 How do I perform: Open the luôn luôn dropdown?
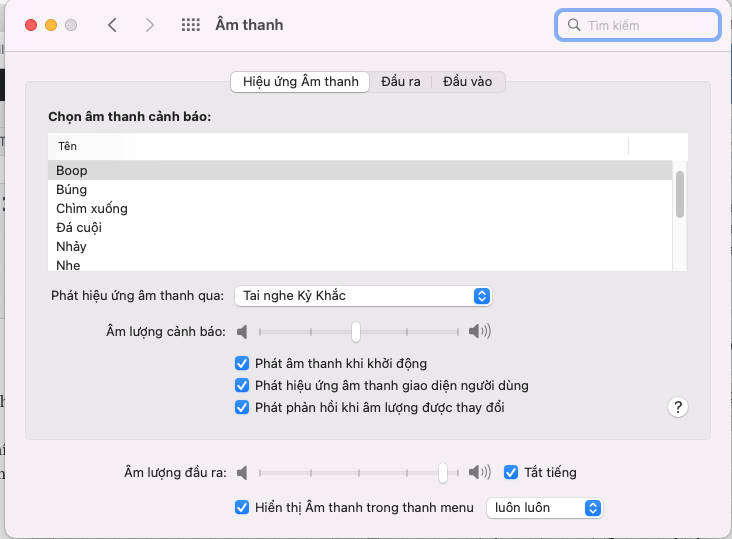tap(544, 508)
